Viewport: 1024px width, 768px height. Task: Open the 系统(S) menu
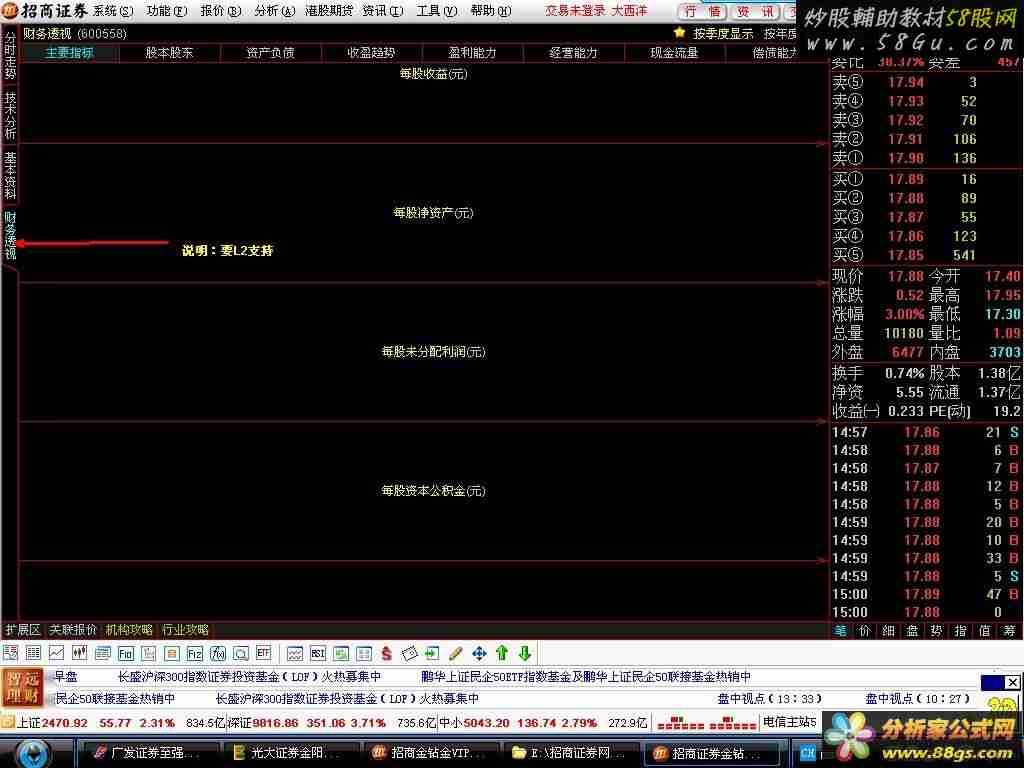tap(112, 11)
